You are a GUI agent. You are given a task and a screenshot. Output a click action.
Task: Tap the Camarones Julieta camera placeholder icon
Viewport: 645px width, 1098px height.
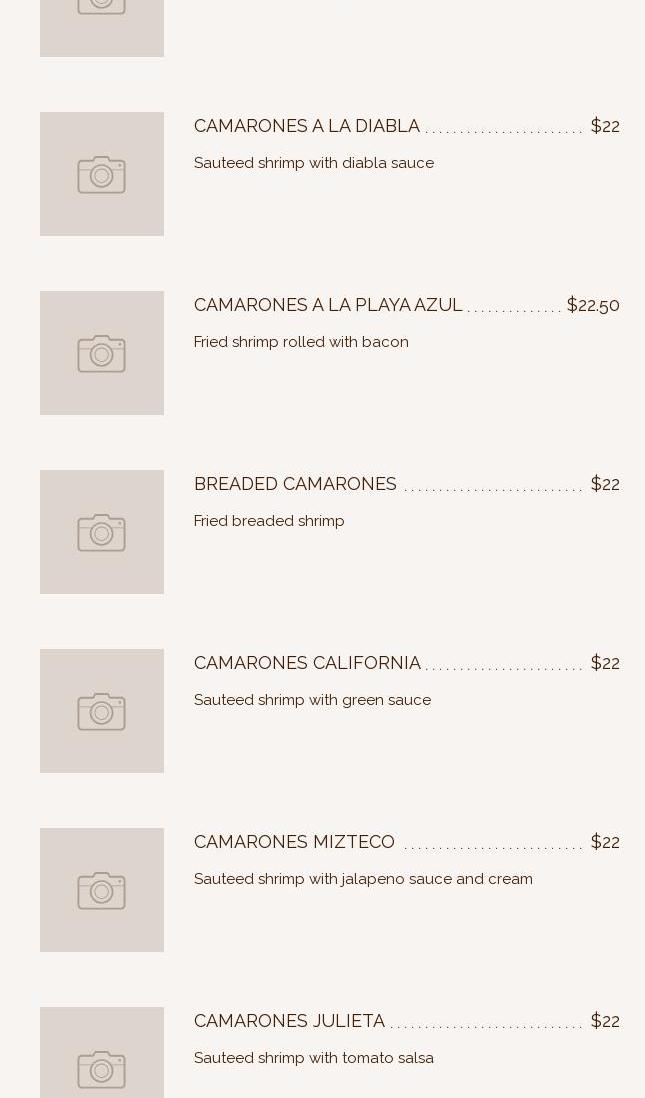pos(102,1068)
